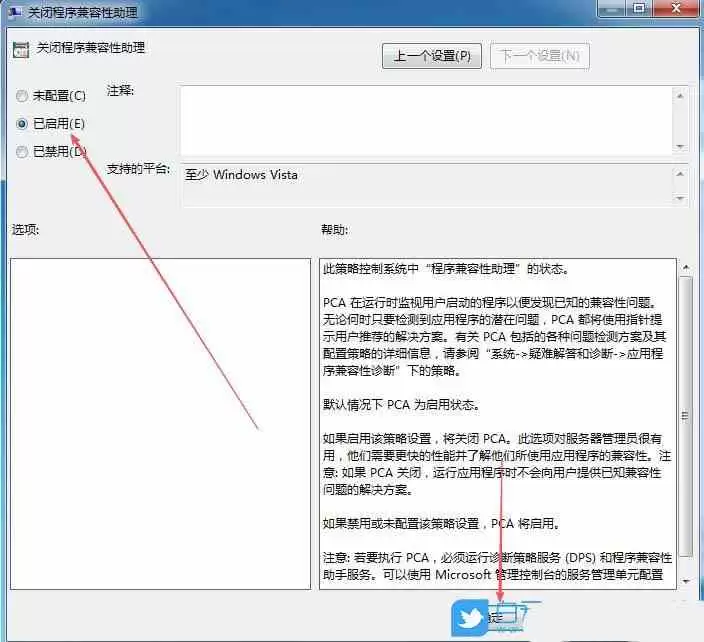Click the 帮助: label

click(x=334, y=230)
